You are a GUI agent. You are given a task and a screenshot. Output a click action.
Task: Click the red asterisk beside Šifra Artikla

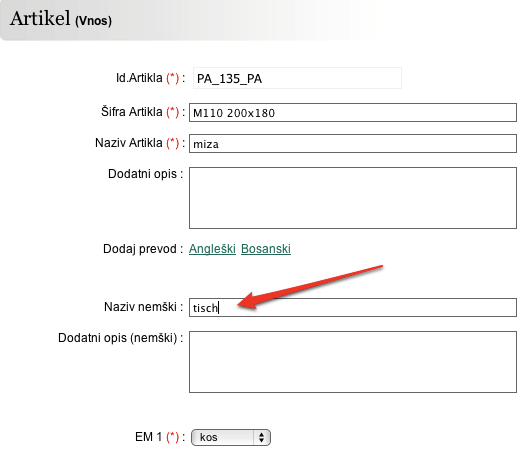tap(173, 112)
